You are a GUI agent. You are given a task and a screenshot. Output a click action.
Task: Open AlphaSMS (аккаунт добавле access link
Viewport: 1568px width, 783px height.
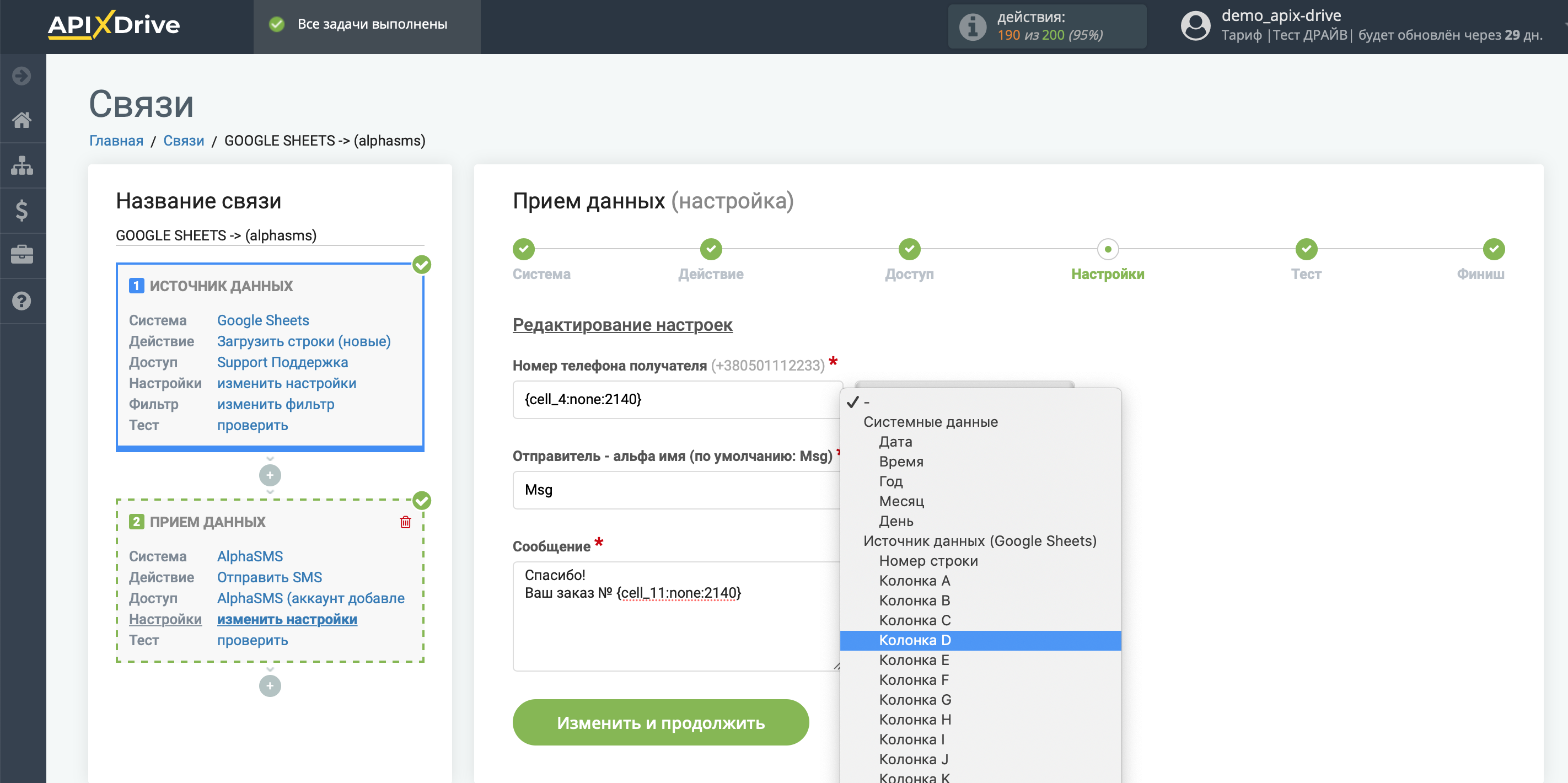click(x=311, y=598)
